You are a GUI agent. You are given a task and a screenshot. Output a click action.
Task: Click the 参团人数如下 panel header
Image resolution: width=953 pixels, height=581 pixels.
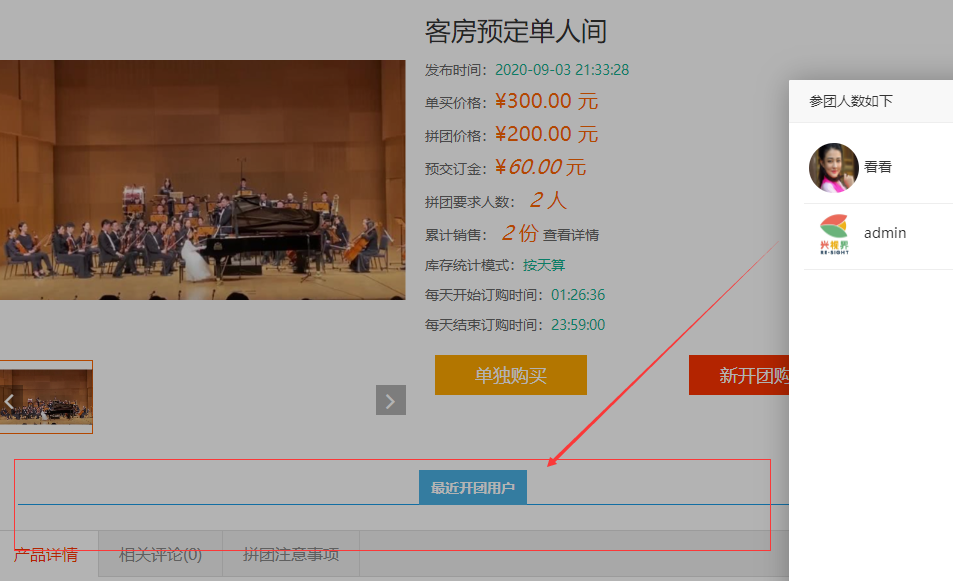click(851, 101)
